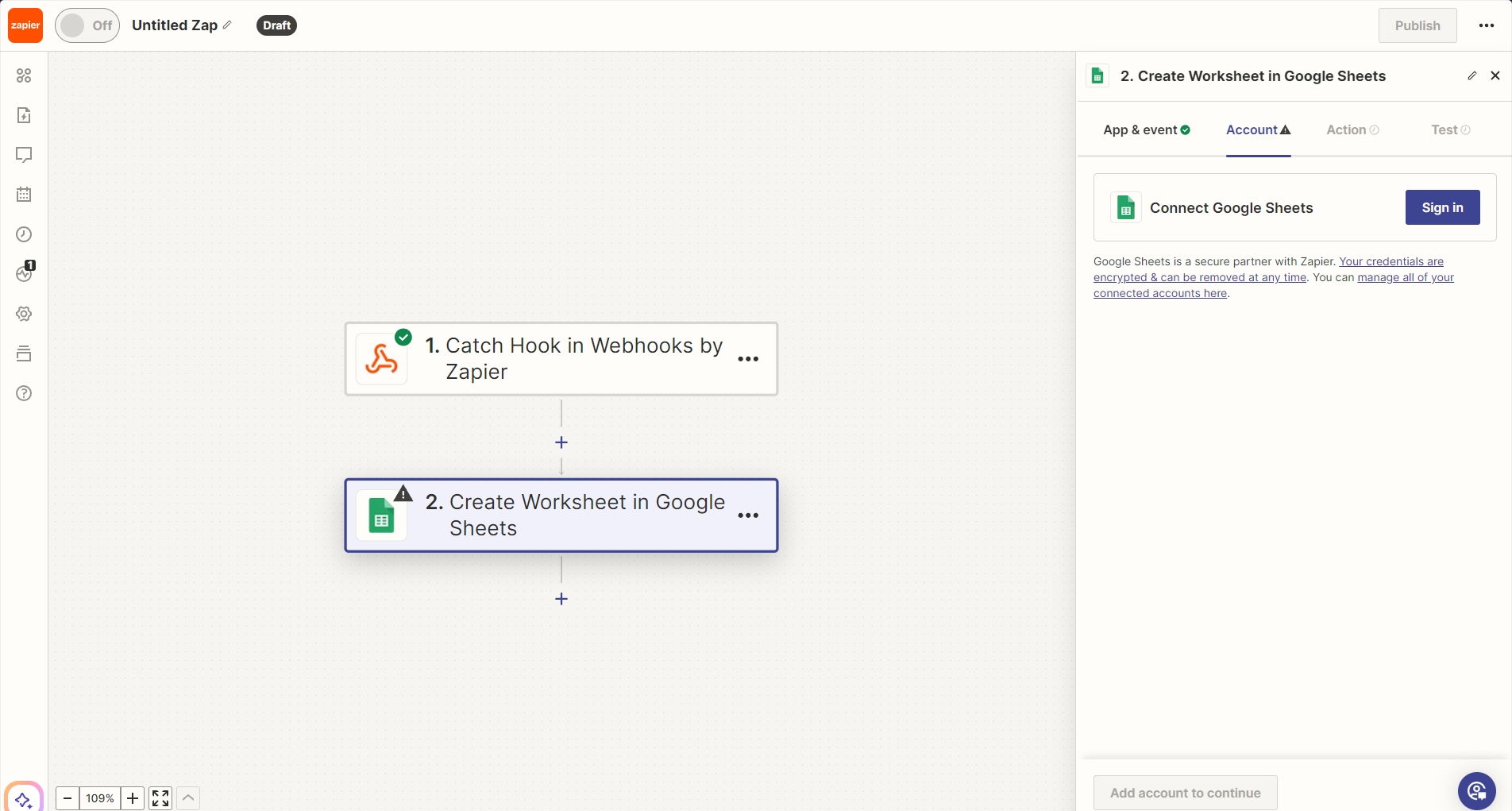Image resolution: width=1512 pixels, height=811 pixels.
Task: Click the 109% zoom level field
Action: 99,798
